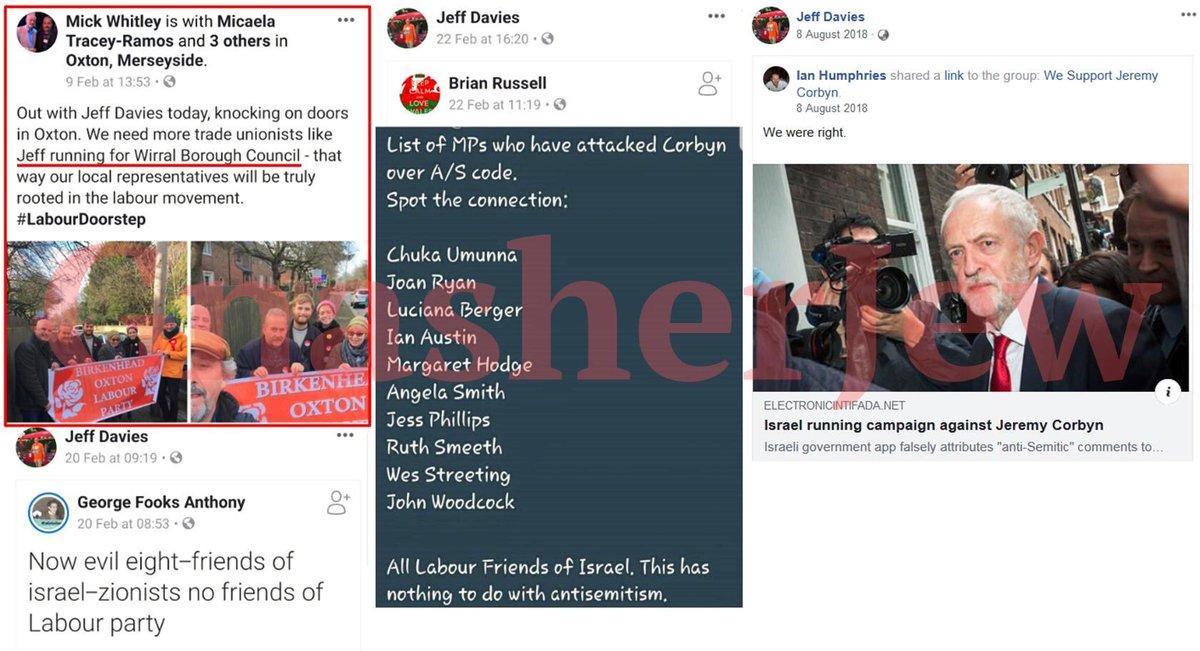The image size is (1200, 651).
Task: Click Ian Humphries' profile picture
Action: click(776, 79)
